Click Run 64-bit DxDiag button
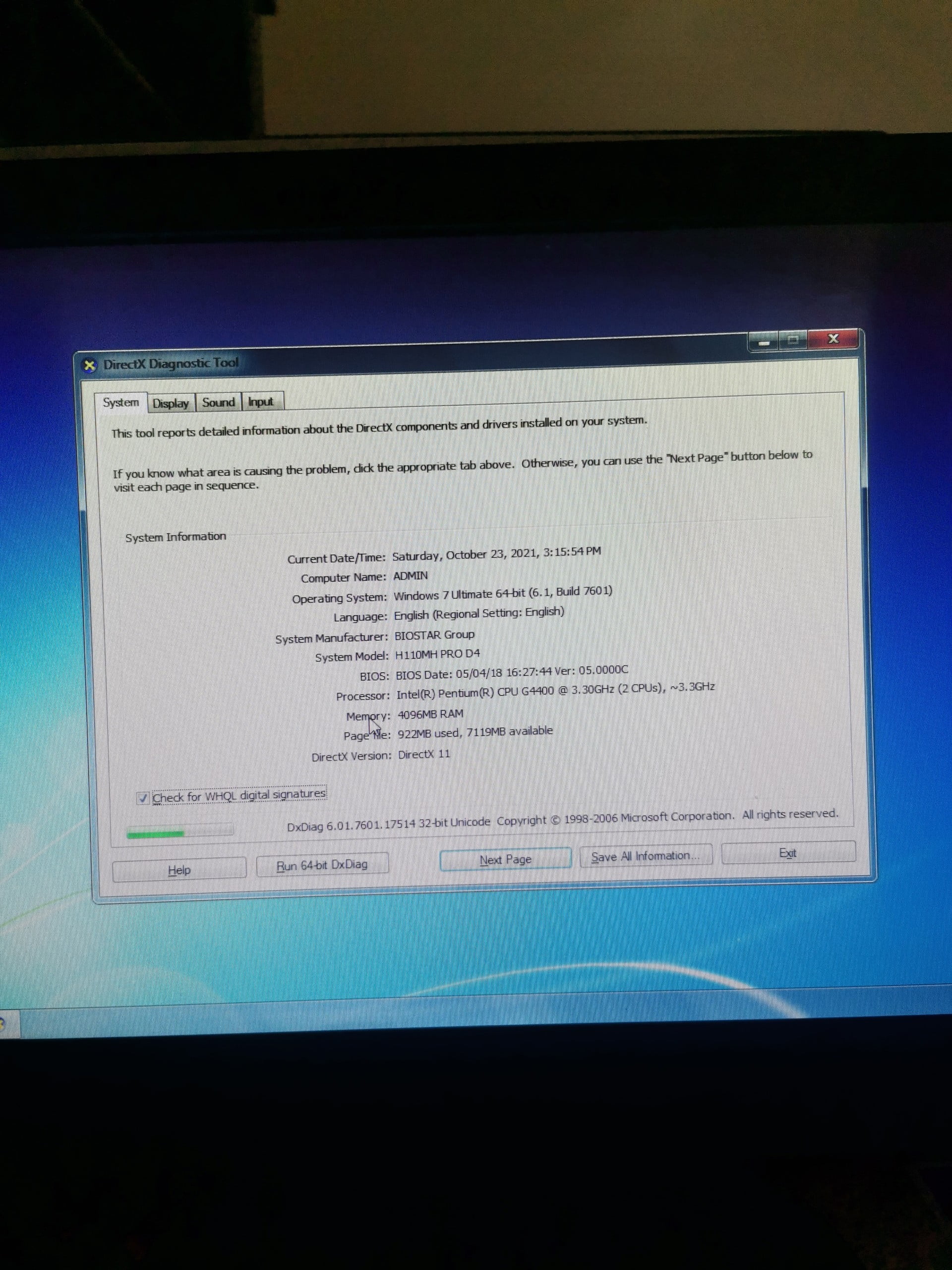 tap(322, 865)
